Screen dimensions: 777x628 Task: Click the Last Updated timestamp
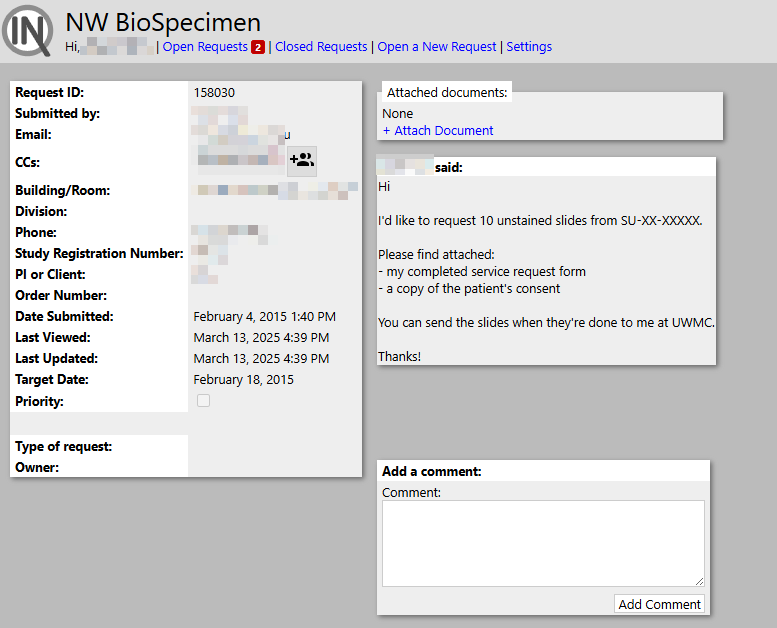click(261, 359)
